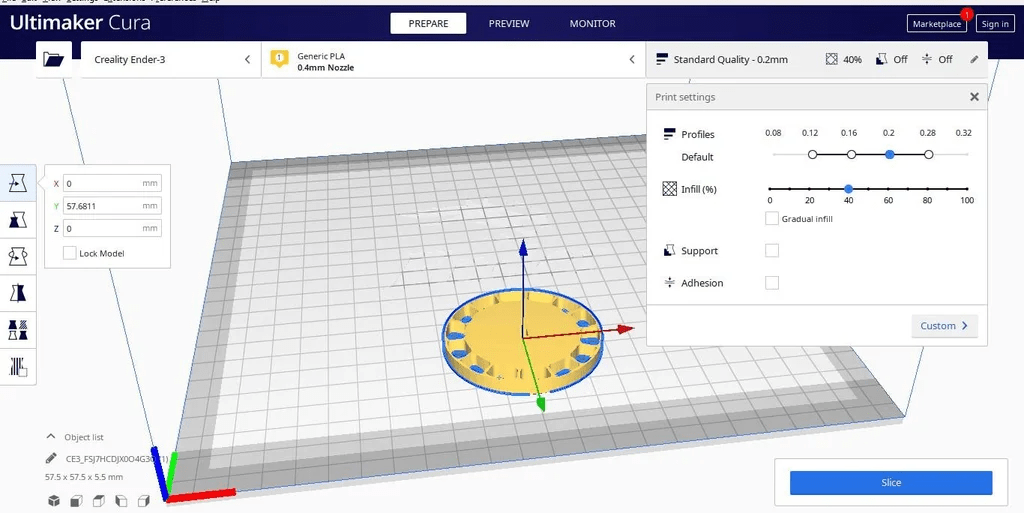1024x513 pixels.
Task: Open the Per Model Settings tool
Action: click(x=18, y=330)
